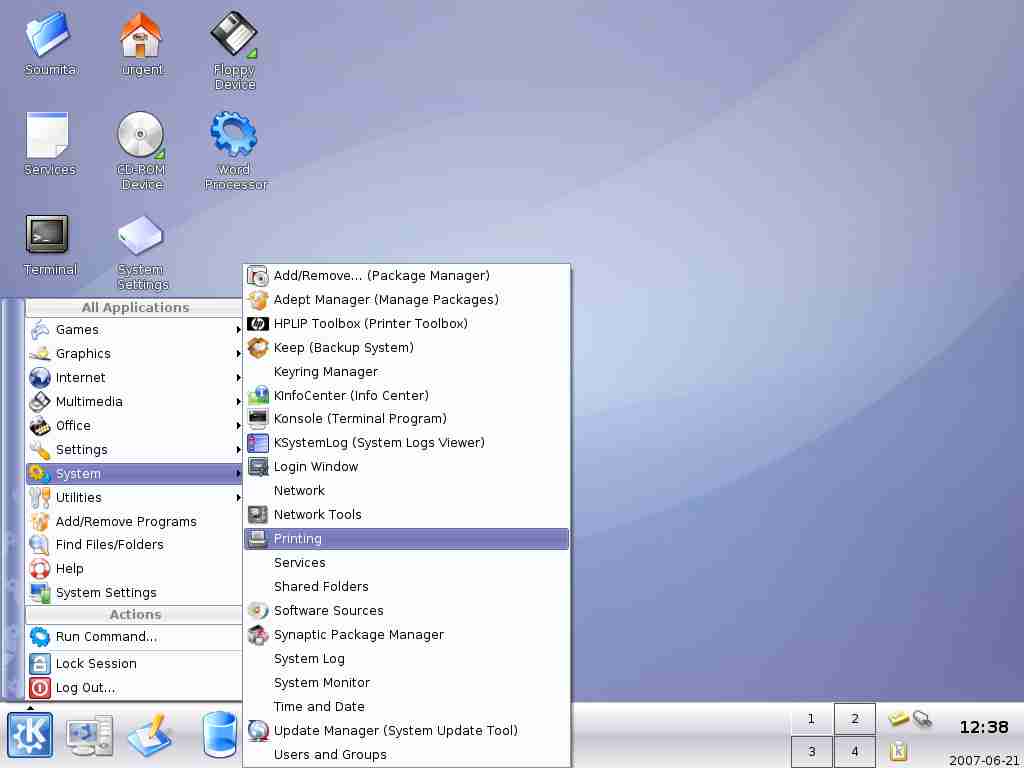Open Update Manager (System Update Tool)
This screenshot has height=768, width=1024.
(x=406, y=731)
